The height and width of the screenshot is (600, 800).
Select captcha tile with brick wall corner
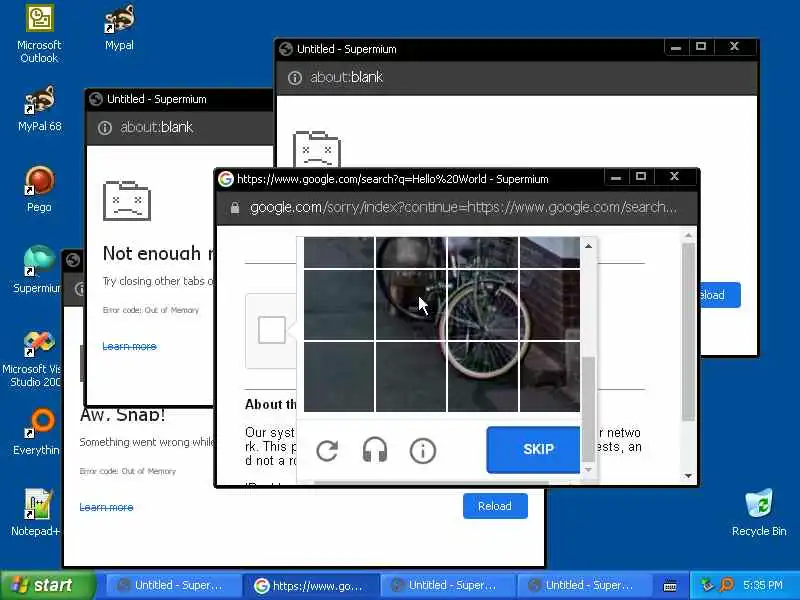[x=550, y=253]
